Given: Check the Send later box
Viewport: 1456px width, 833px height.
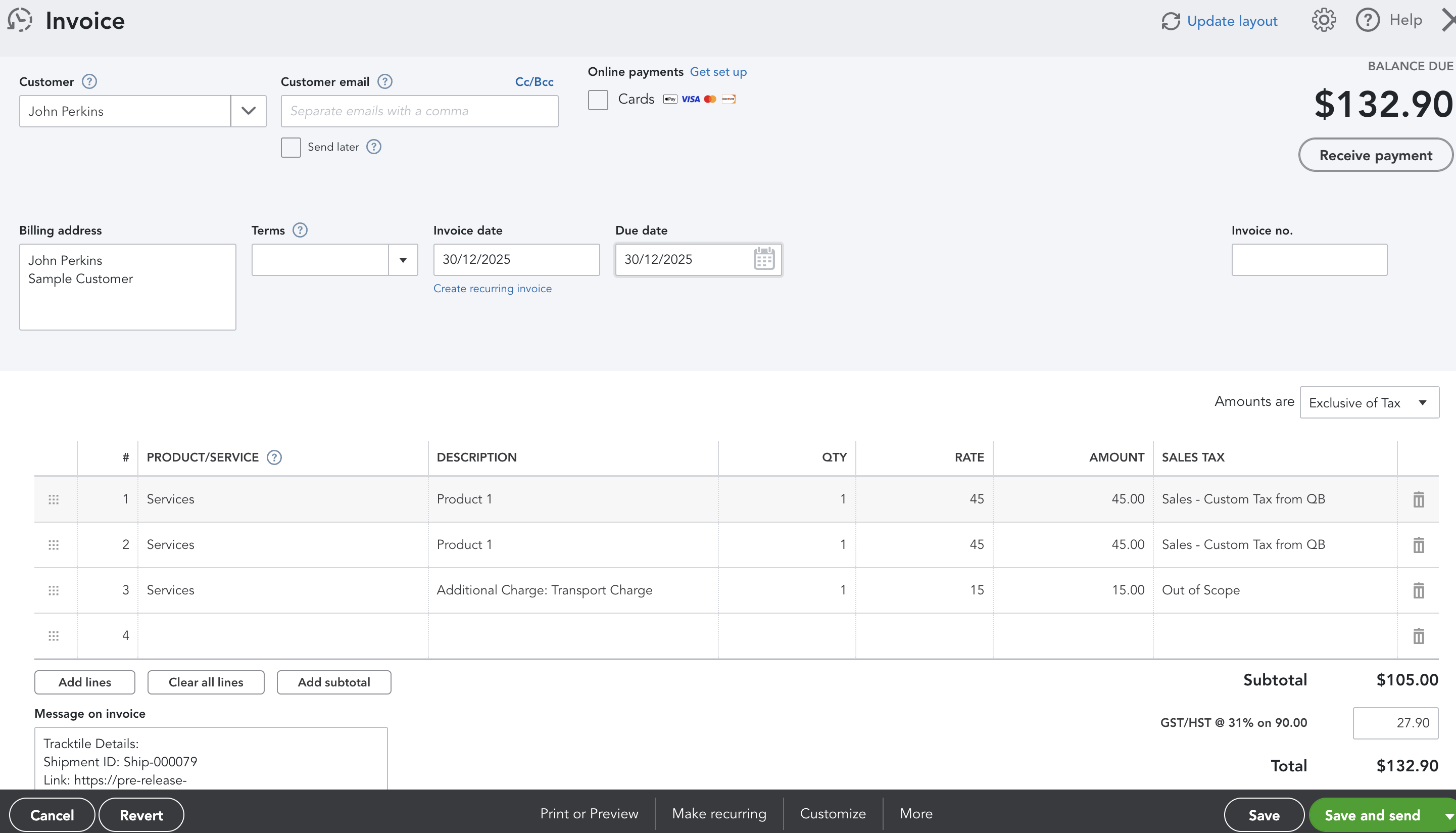Looking at the screenshot, I should coord(291,147).
